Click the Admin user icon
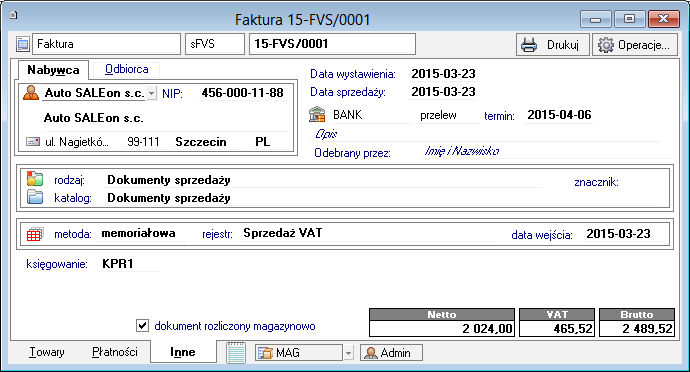Screen dimensions: 690x372 (x=371, y=353)
